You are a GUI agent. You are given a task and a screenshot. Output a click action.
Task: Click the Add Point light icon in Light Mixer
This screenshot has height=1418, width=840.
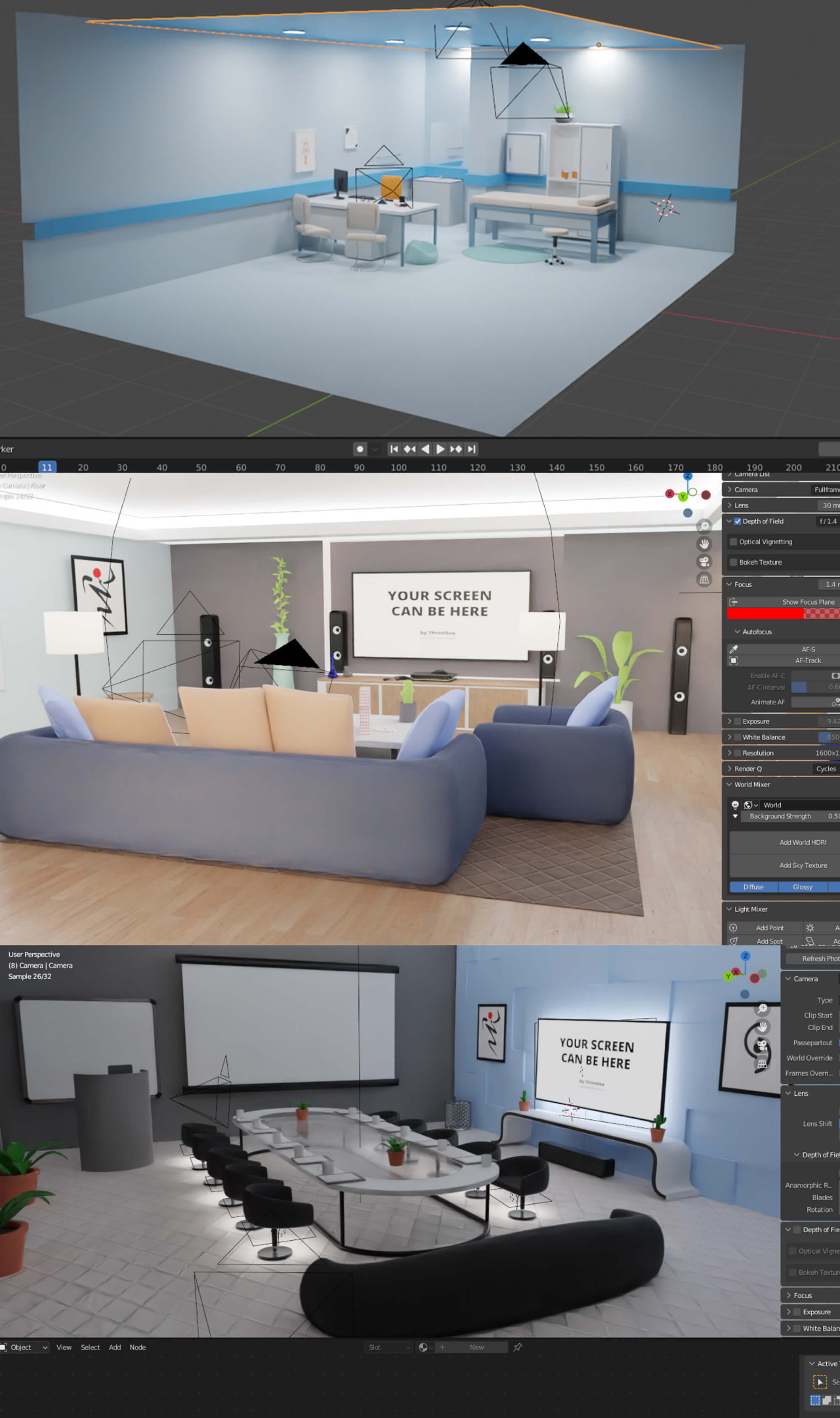[x=733, y=928]
